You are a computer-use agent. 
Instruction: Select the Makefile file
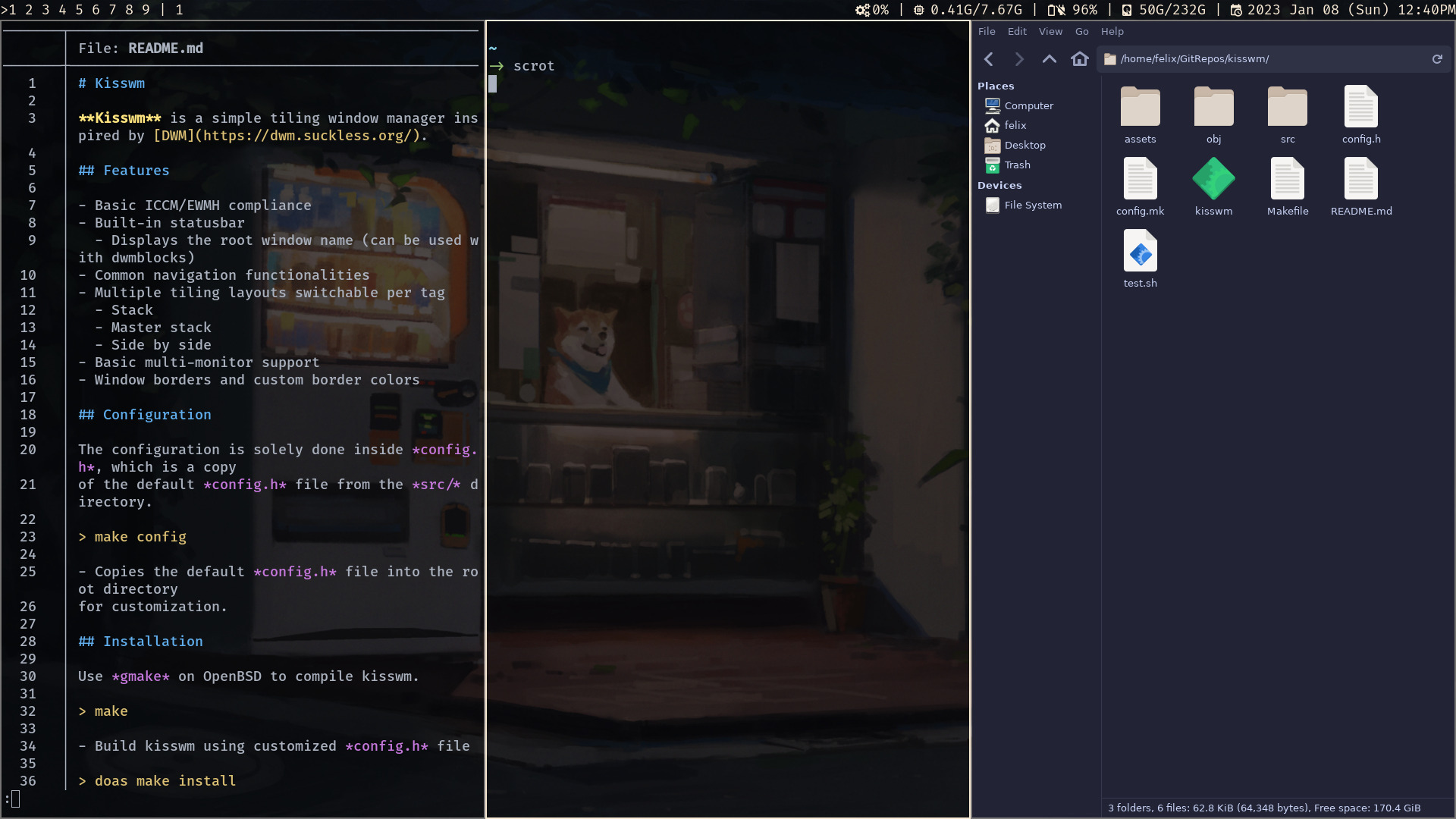coord(1288,180)
